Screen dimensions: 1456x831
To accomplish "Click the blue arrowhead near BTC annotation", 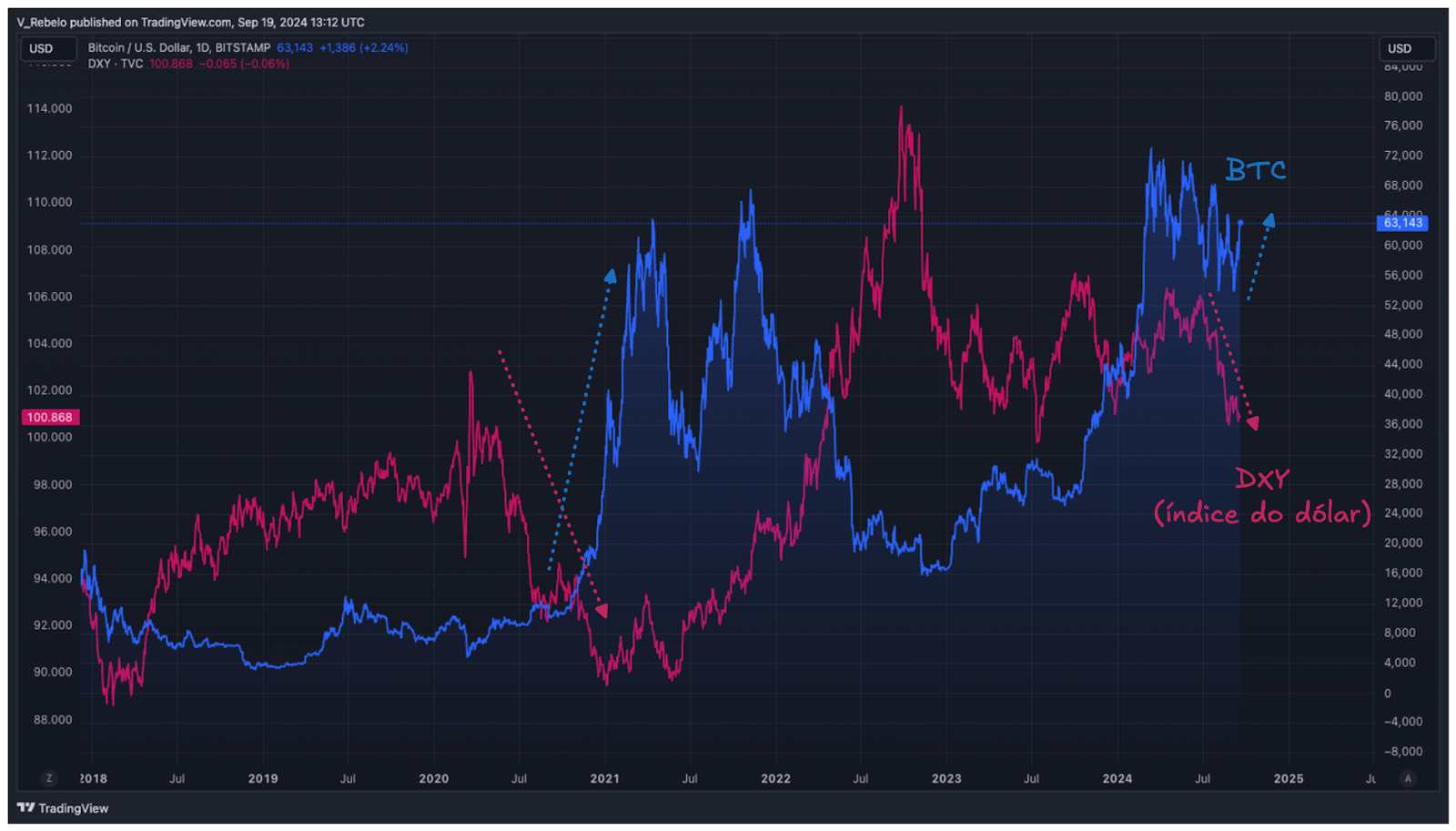I will (1269, 220).
